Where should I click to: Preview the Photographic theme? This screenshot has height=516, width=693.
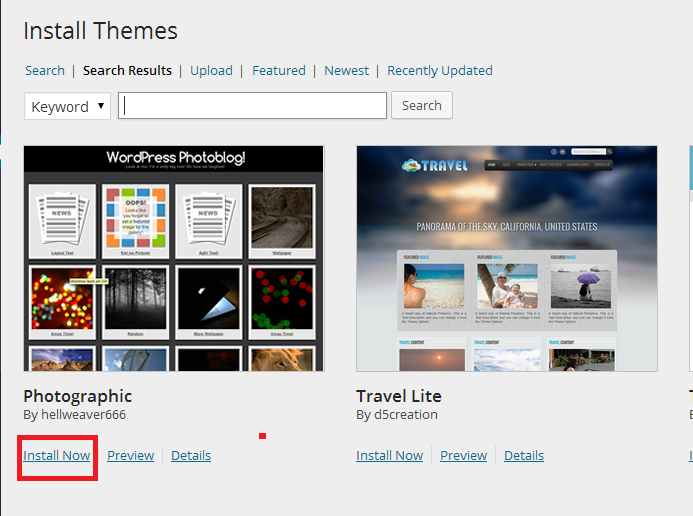point(130,455)
